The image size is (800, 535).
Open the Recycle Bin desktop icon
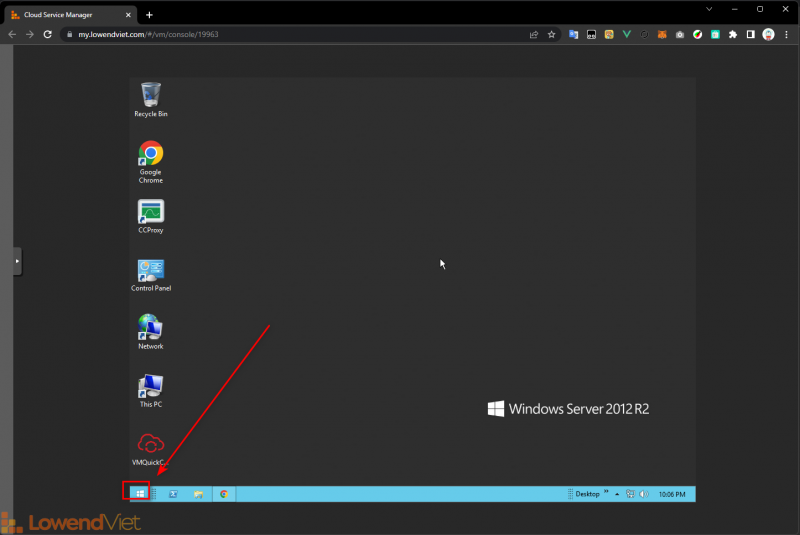(x=151, y=99)
